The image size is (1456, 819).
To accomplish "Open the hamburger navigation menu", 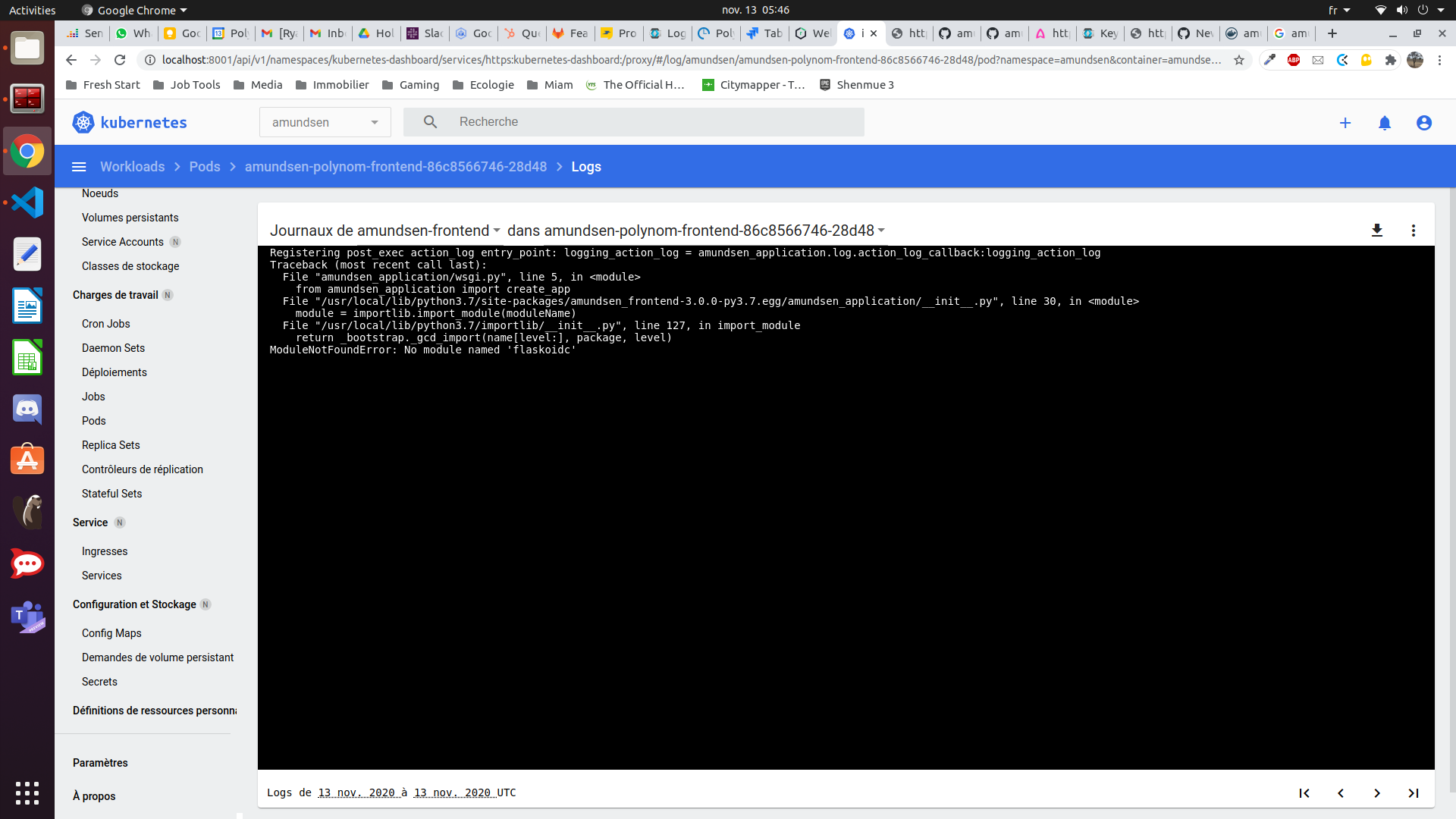I will (79, 166).
